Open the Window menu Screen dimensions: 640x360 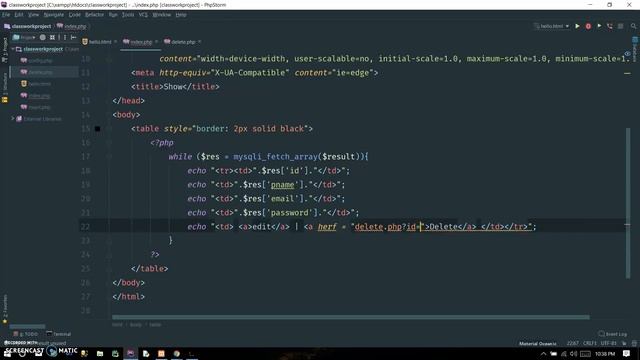point(162,15)
